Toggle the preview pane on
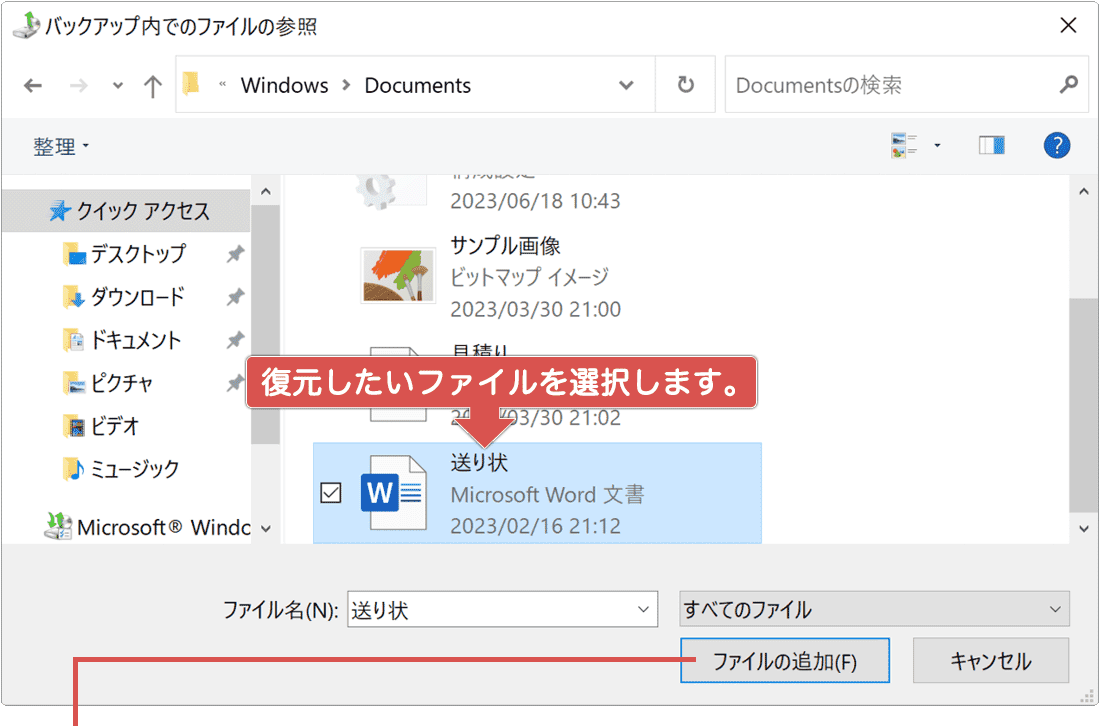 pos(992,144)
